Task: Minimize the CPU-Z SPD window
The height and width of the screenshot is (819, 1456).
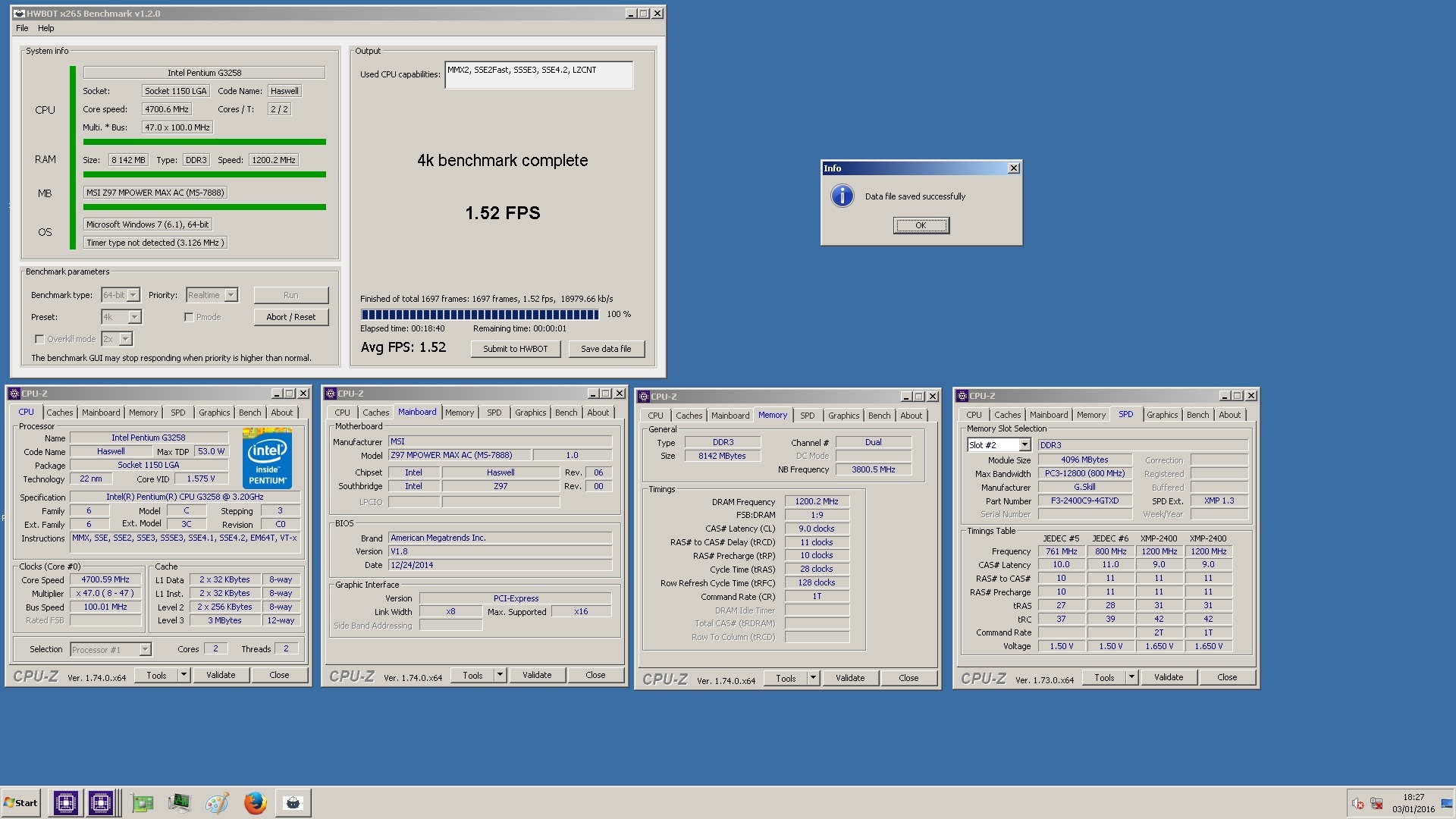Action: pos(1224,396)
